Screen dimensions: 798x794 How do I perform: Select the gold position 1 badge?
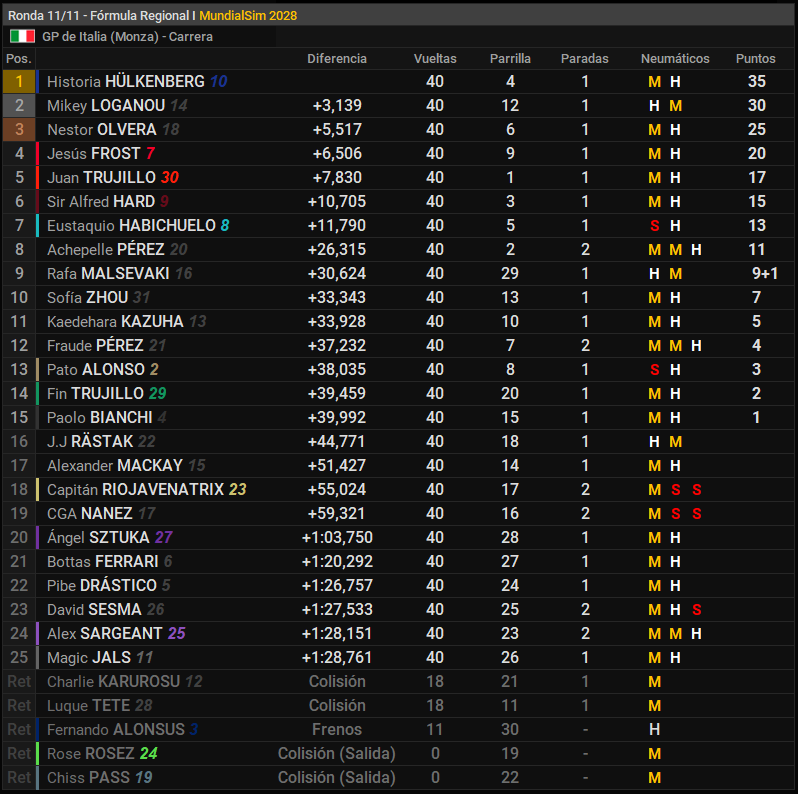point(19,81)
